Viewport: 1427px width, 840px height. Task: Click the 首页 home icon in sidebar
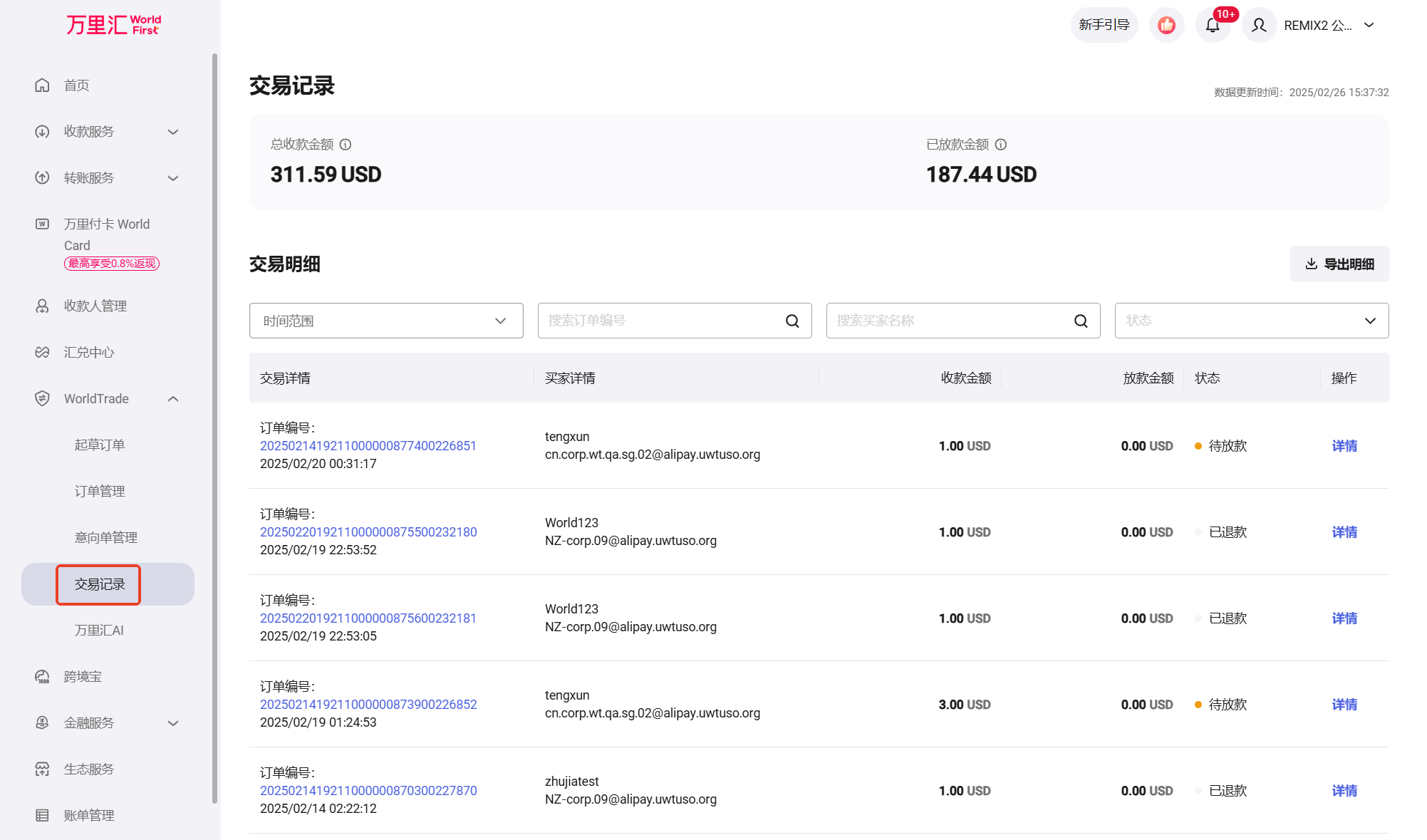[43, 85]
